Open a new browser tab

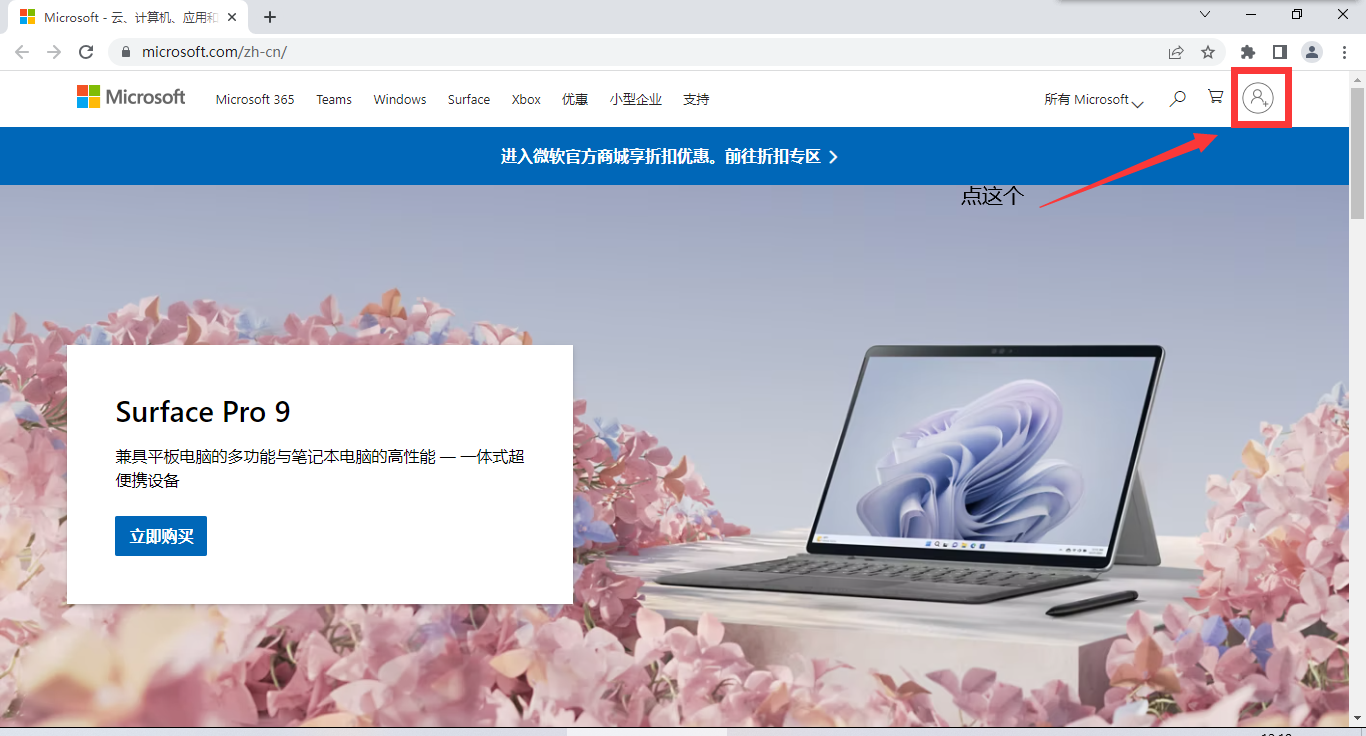click(x=270, y=17)
